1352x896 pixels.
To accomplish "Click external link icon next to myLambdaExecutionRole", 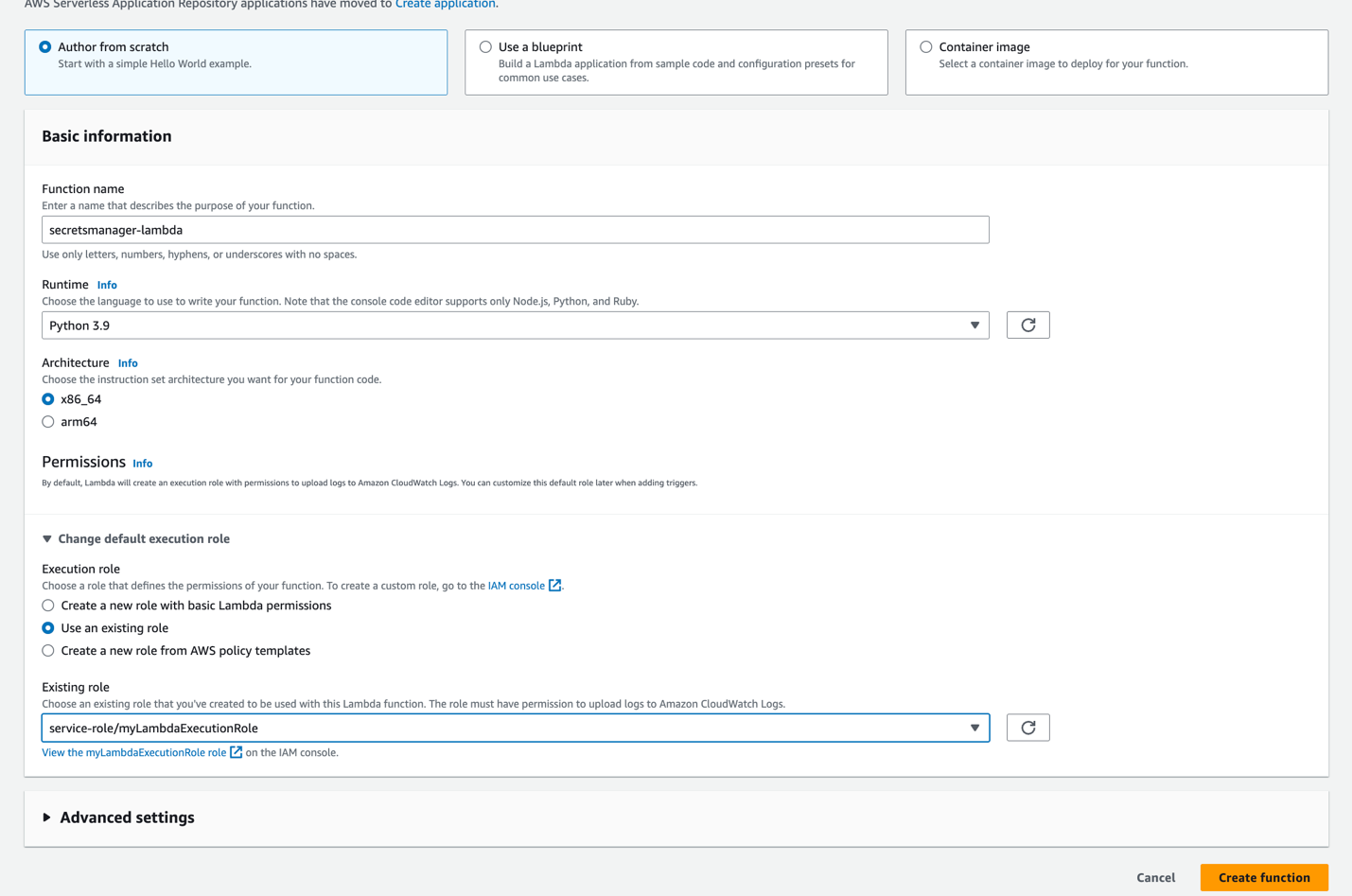I will pyautogui.click(x=236, y=752).
